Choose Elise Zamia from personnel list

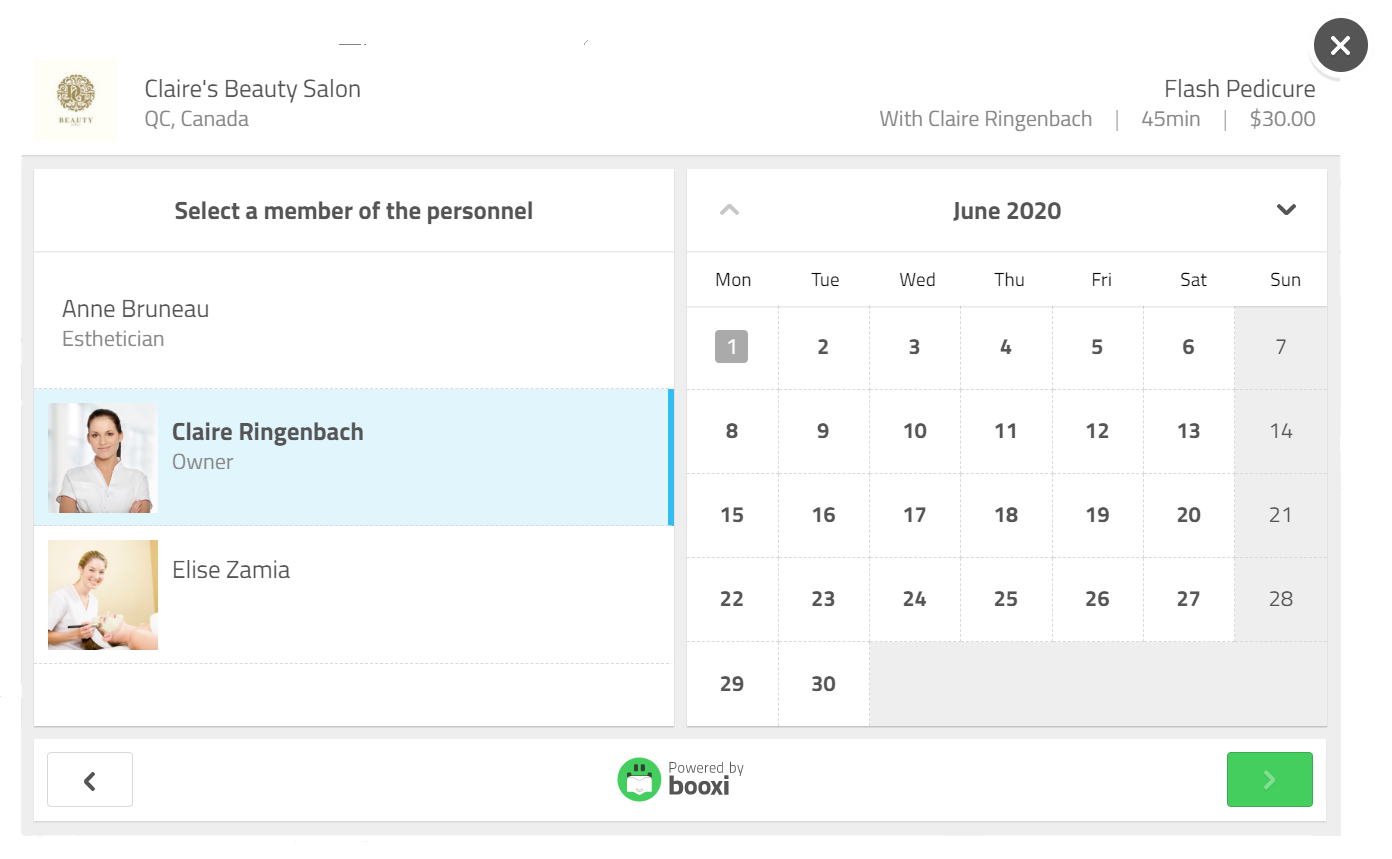point(354,595)
